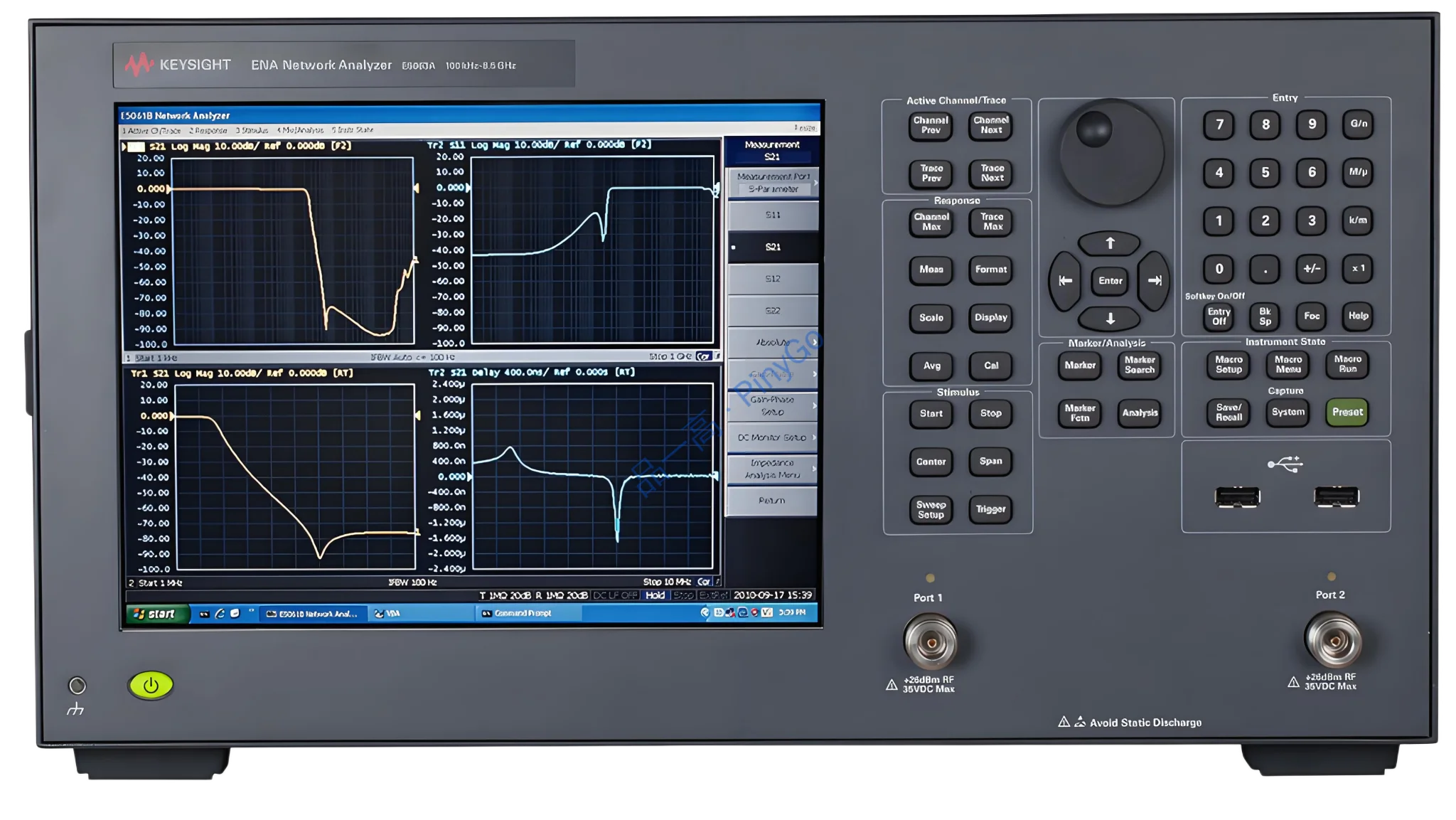Push the right arrow navigation key
The image size is (1456, 820).
click(1154, 281)
